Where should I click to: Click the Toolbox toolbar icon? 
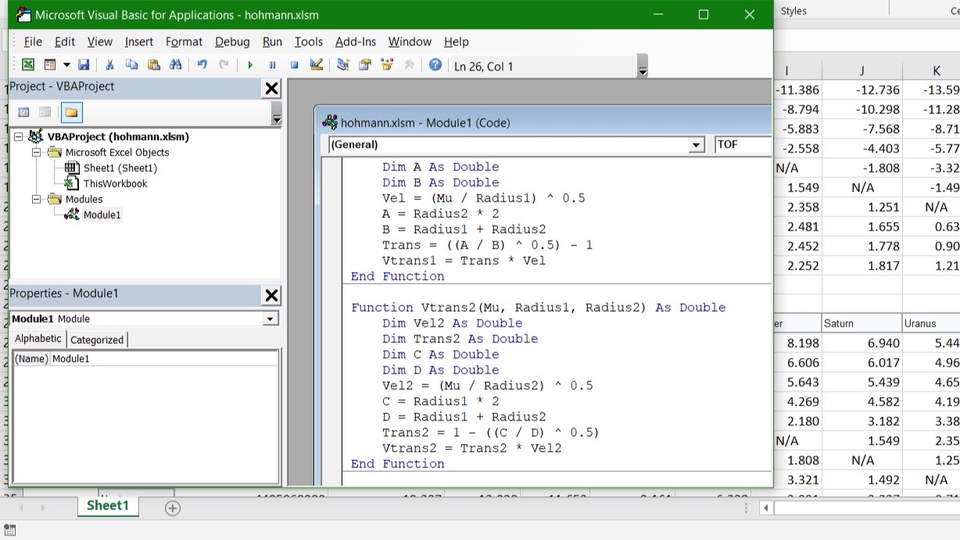[409, 64]
